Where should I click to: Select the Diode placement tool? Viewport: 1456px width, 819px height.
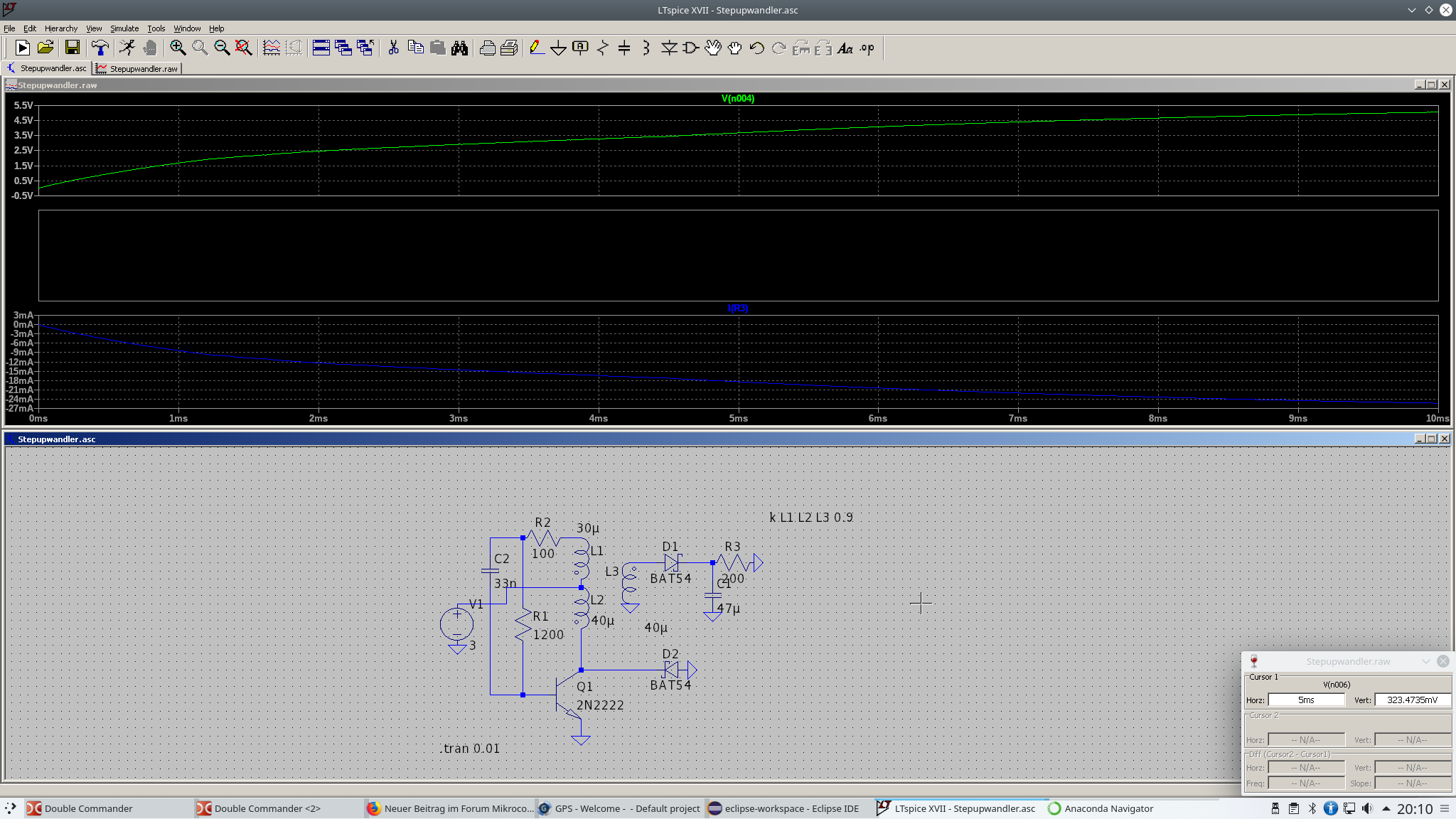669,48
